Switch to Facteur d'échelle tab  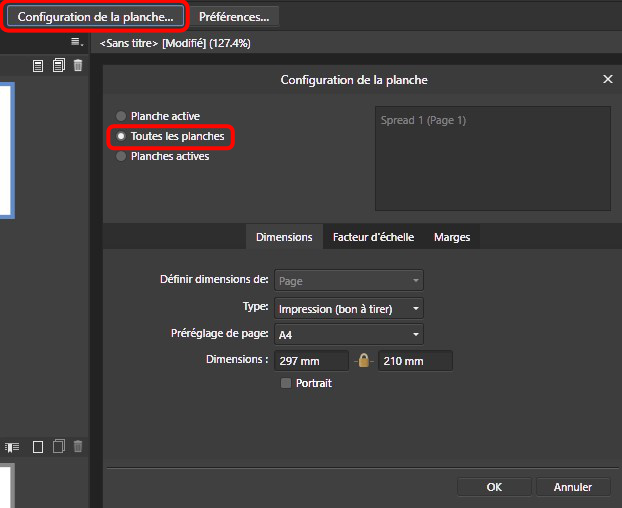coord(373,237)
